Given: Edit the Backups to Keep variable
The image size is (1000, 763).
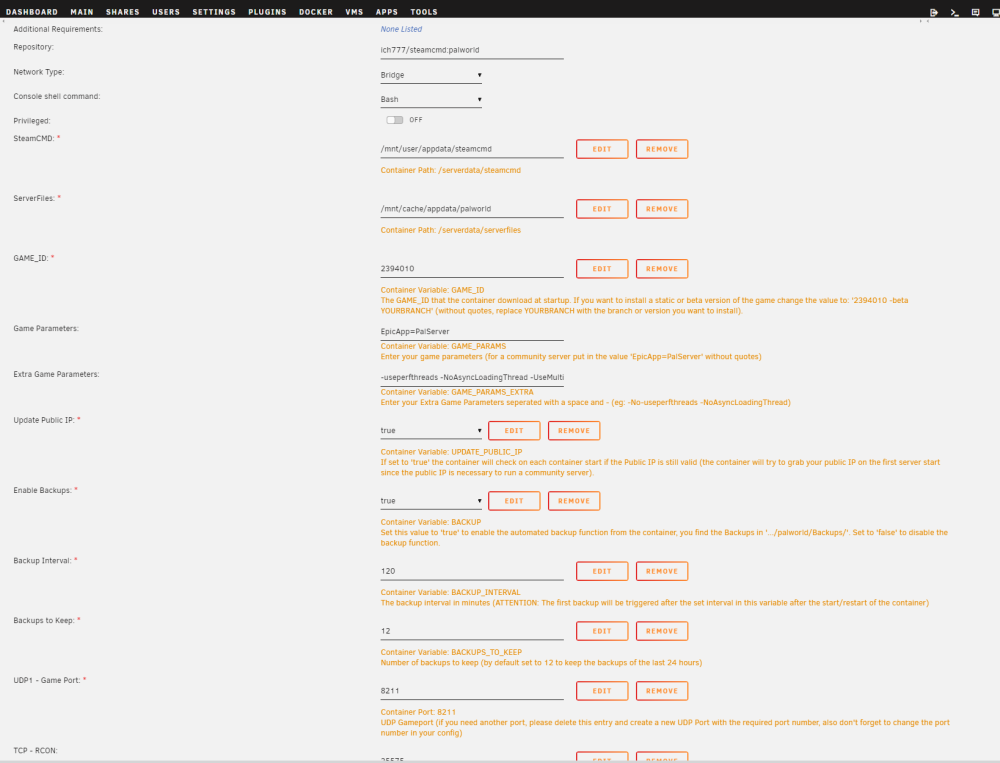Looking at the screenshot, I should click(x=602, y=632).
